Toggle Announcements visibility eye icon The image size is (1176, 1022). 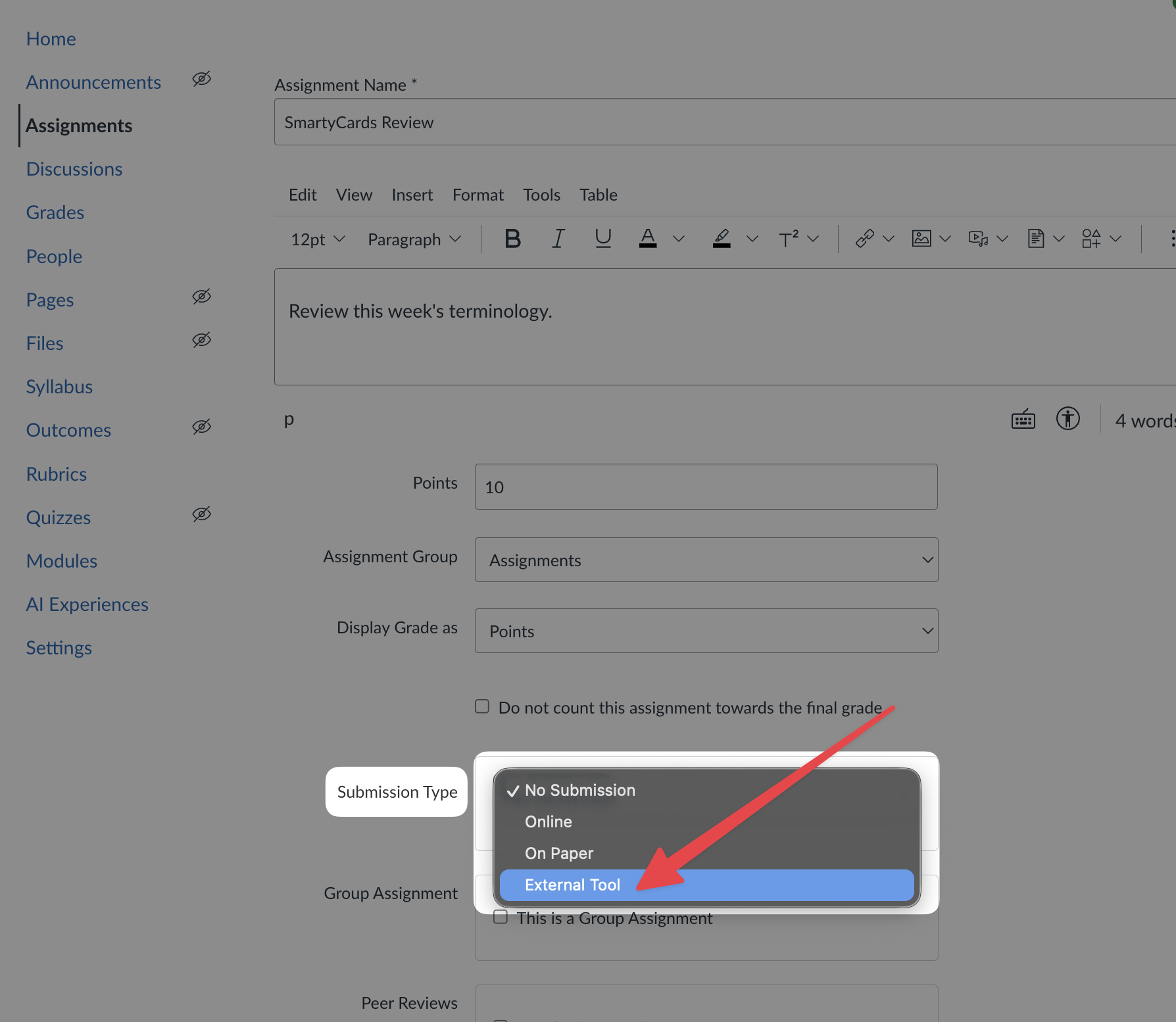[201, 79]
